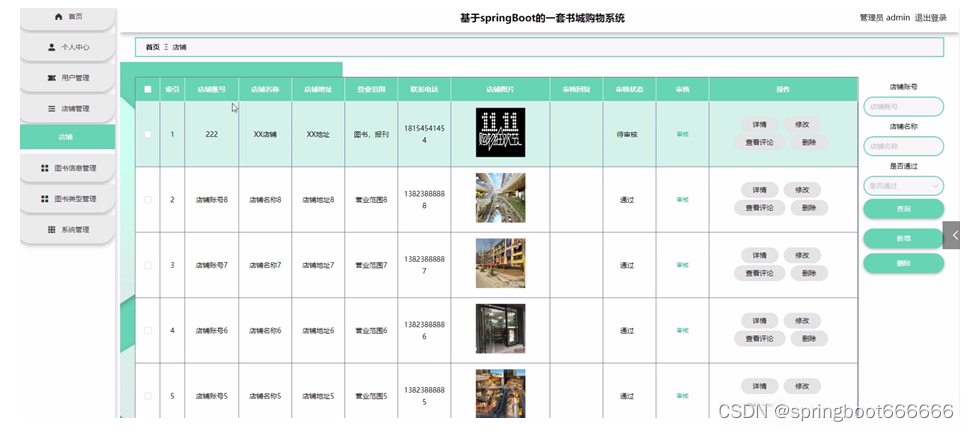Click the green 删除 button in the right panel

(903, 263)
